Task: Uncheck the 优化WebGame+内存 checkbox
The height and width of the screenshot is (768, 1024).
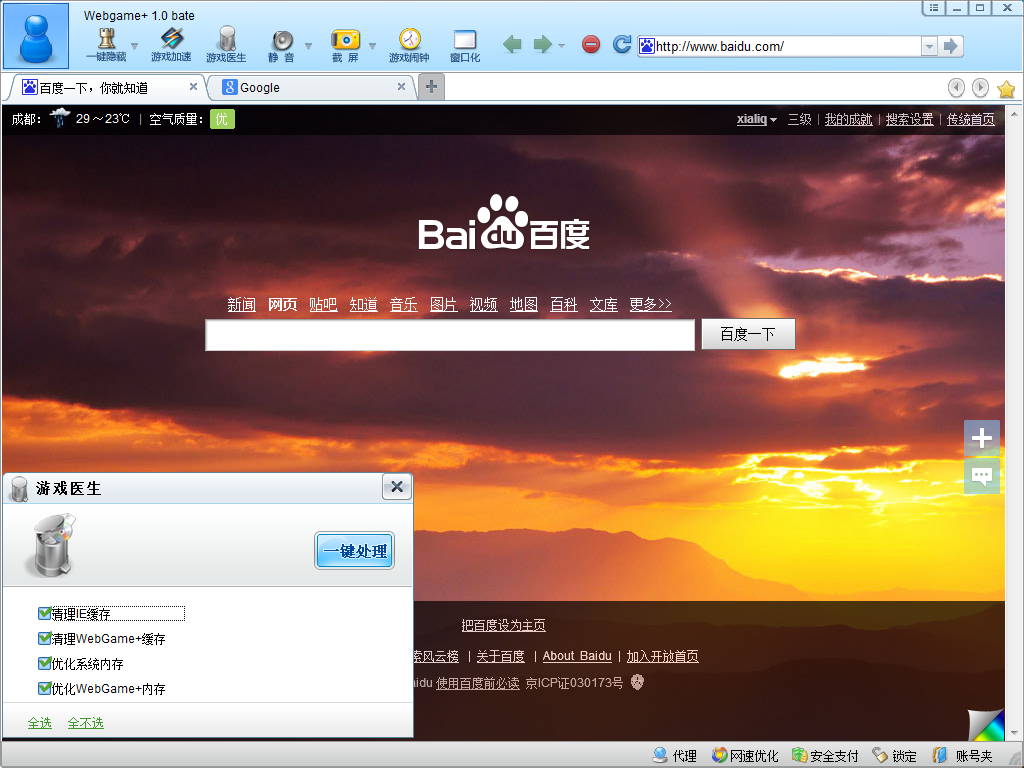Action: tap(44, 688)
